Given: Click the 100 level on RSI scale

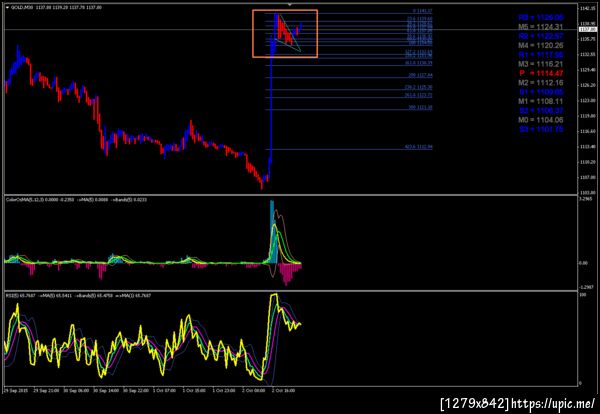Looking at the screenshot, I should pos(583,295).
